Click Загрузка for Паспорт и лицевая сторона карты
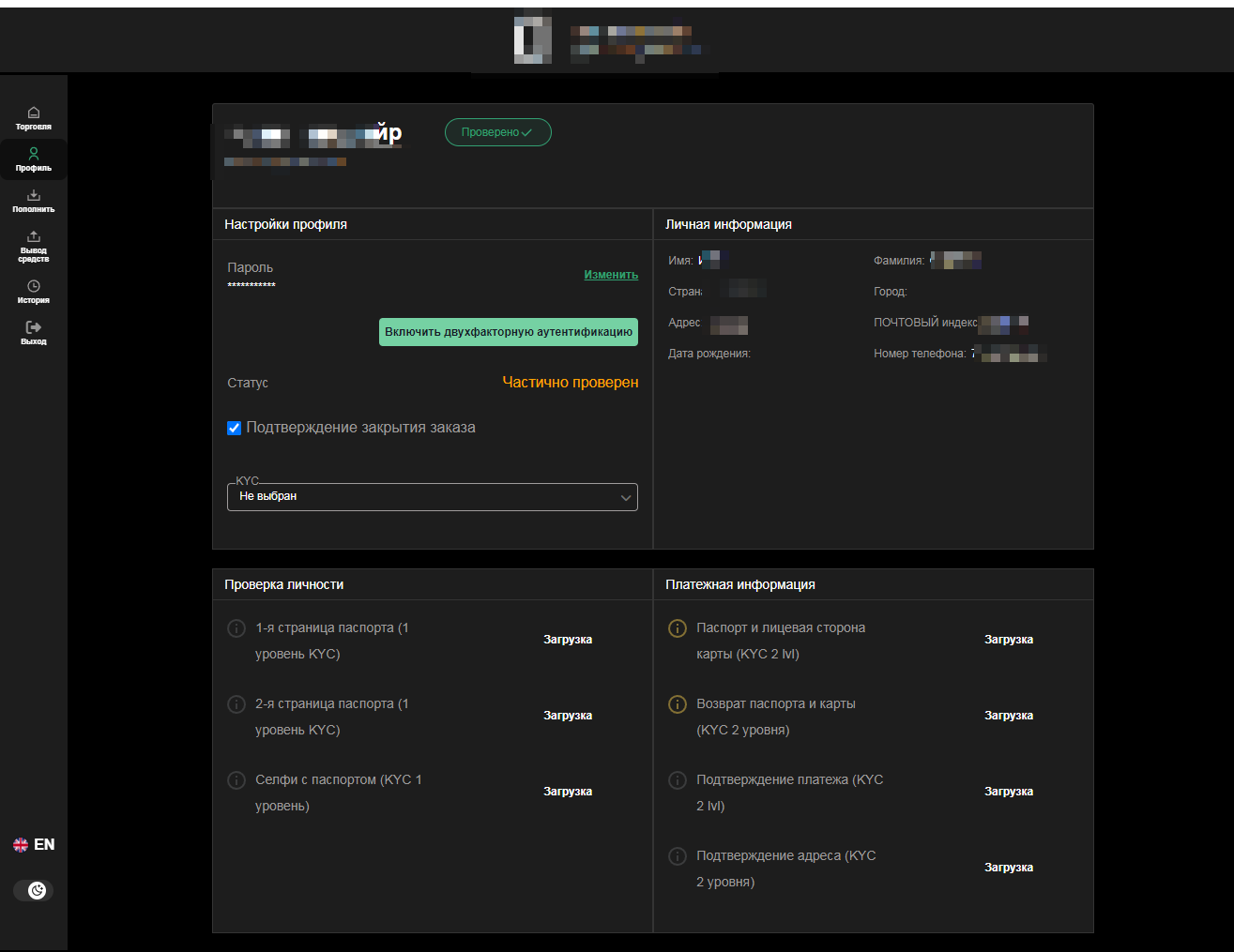The width and height of the screenshot is (1234, 952). click(x=1009, y=640)
